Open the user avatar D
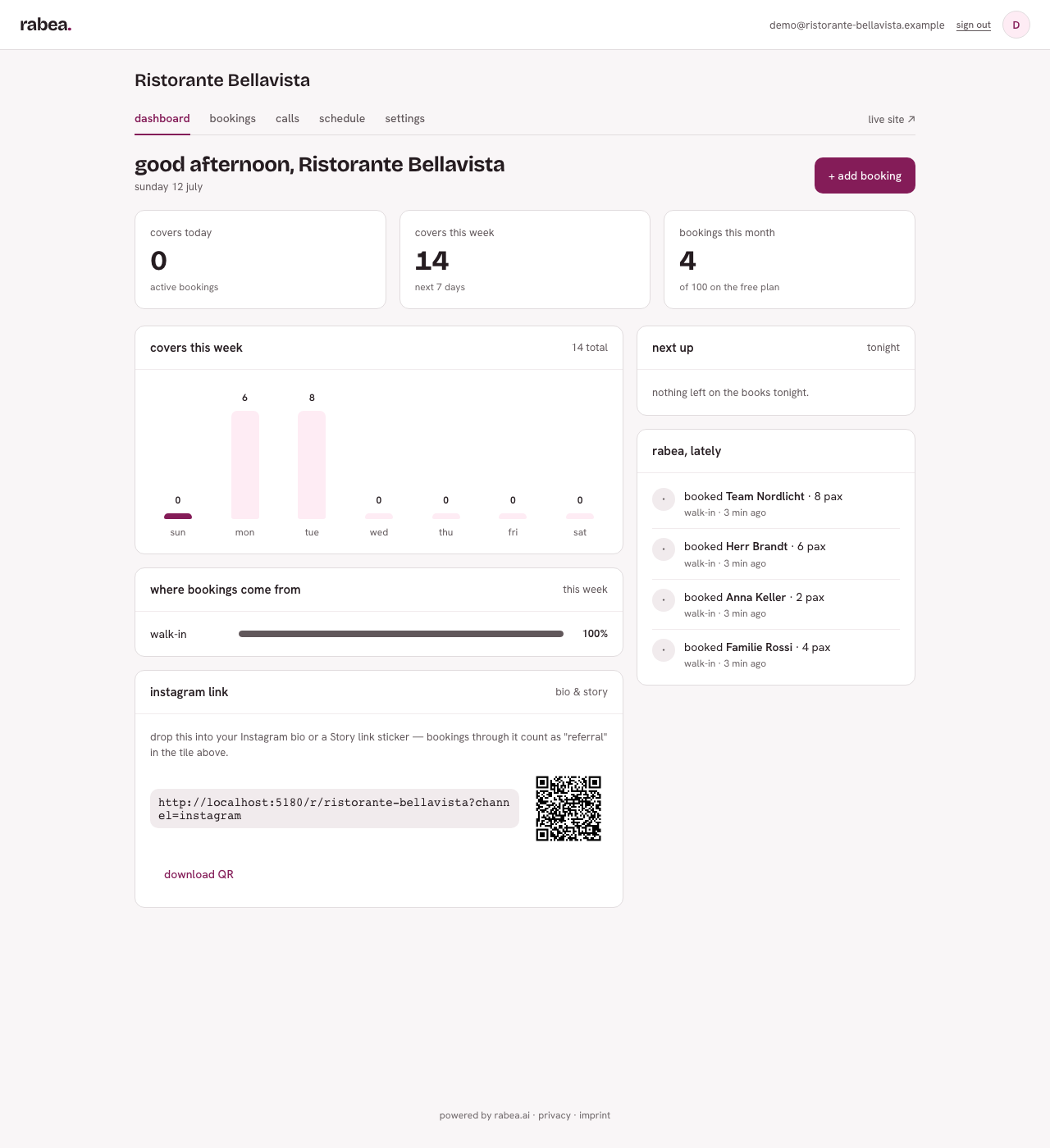1050x1148 pixels. coord(1016,25)
